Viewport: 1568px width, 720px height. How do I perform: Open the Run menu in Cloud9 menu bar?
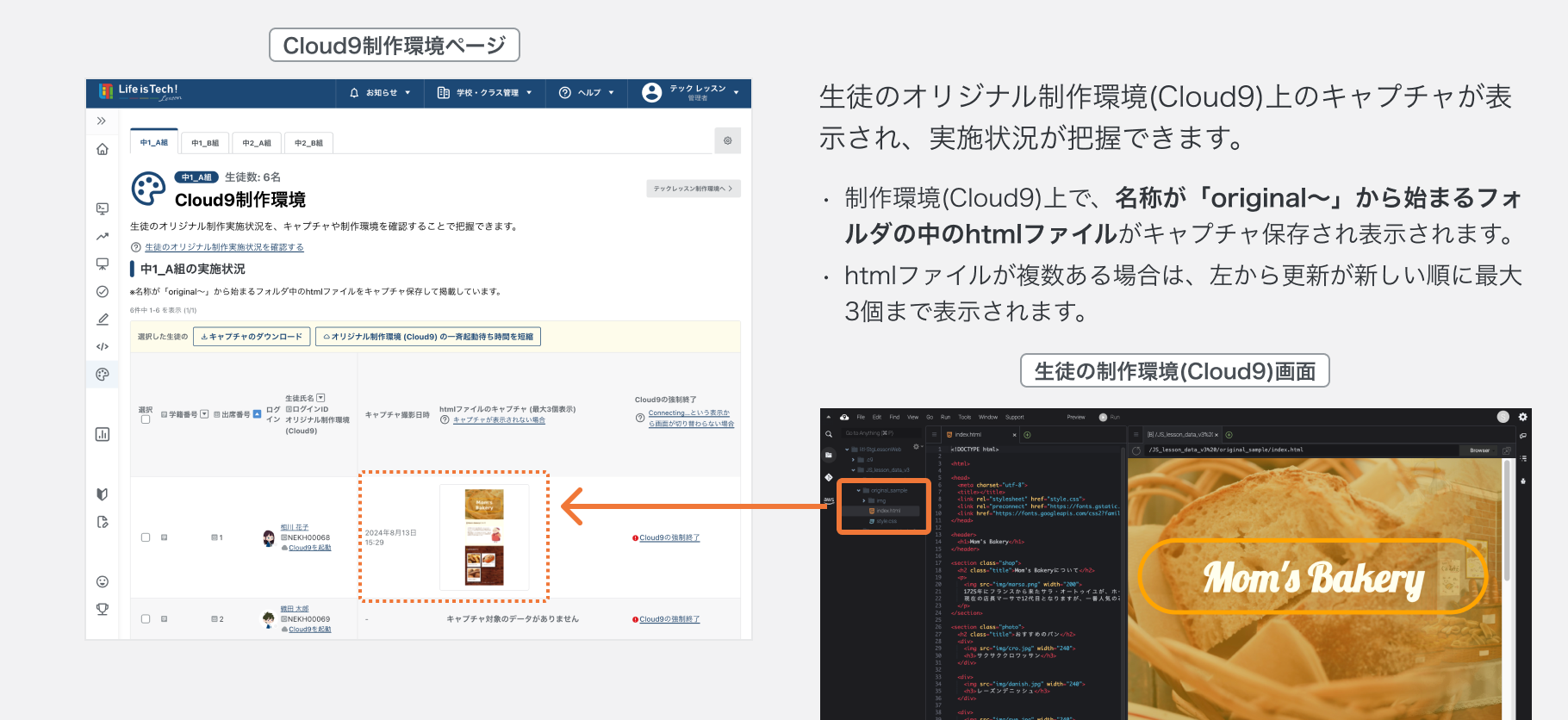[945, 417]
